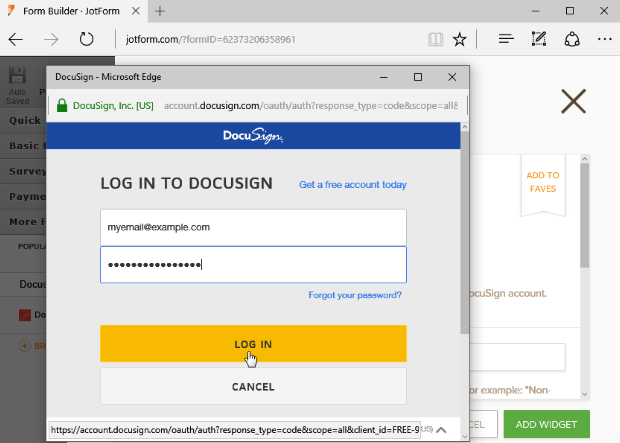Screen dimensions: 620x443
Task: Click the DocuSign popup address URL
Action: [x=311, y=106]
